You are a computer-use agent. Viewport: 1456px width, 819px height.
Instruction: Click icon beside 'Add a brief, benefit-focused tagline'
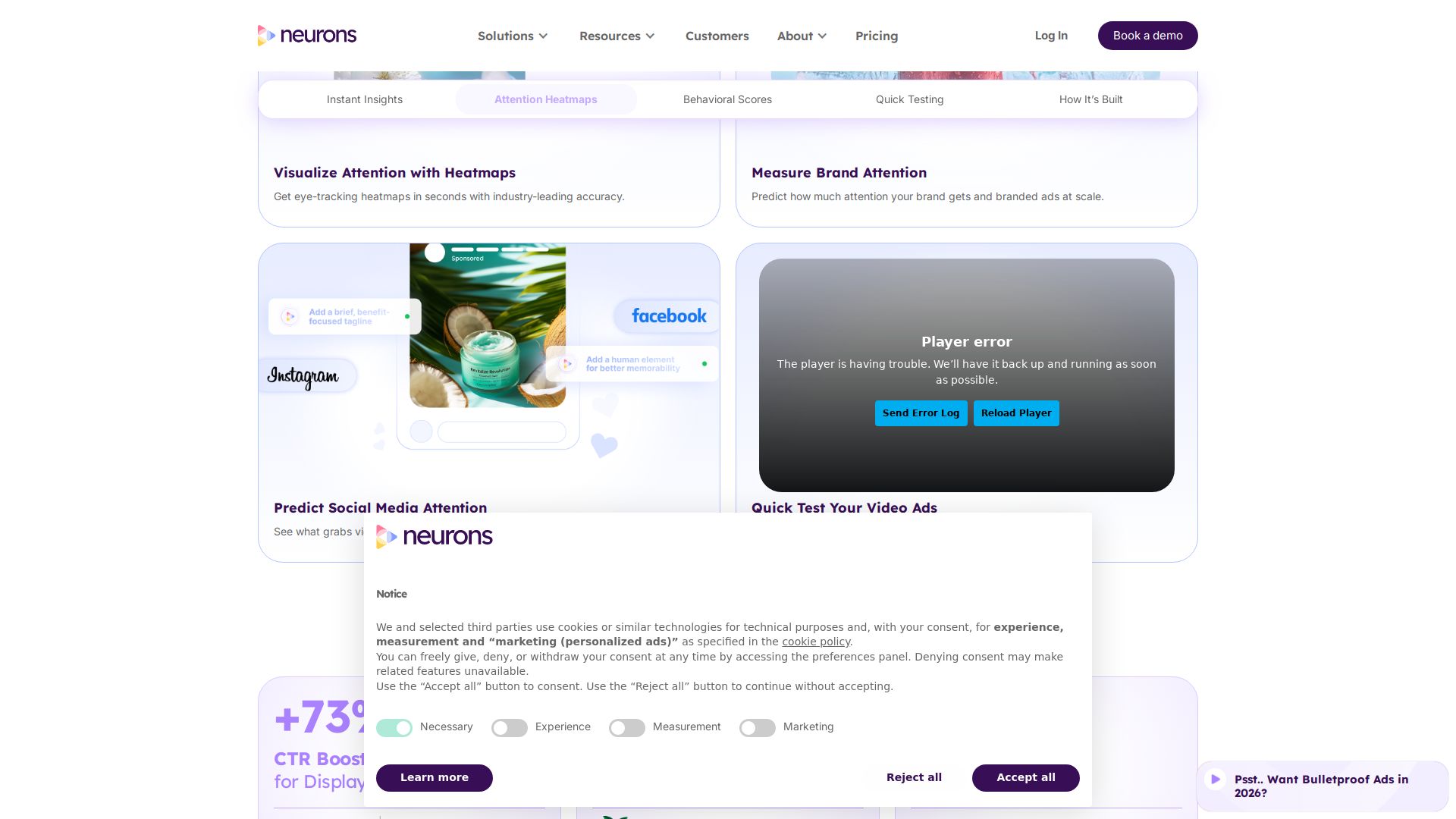pos(290,316)
